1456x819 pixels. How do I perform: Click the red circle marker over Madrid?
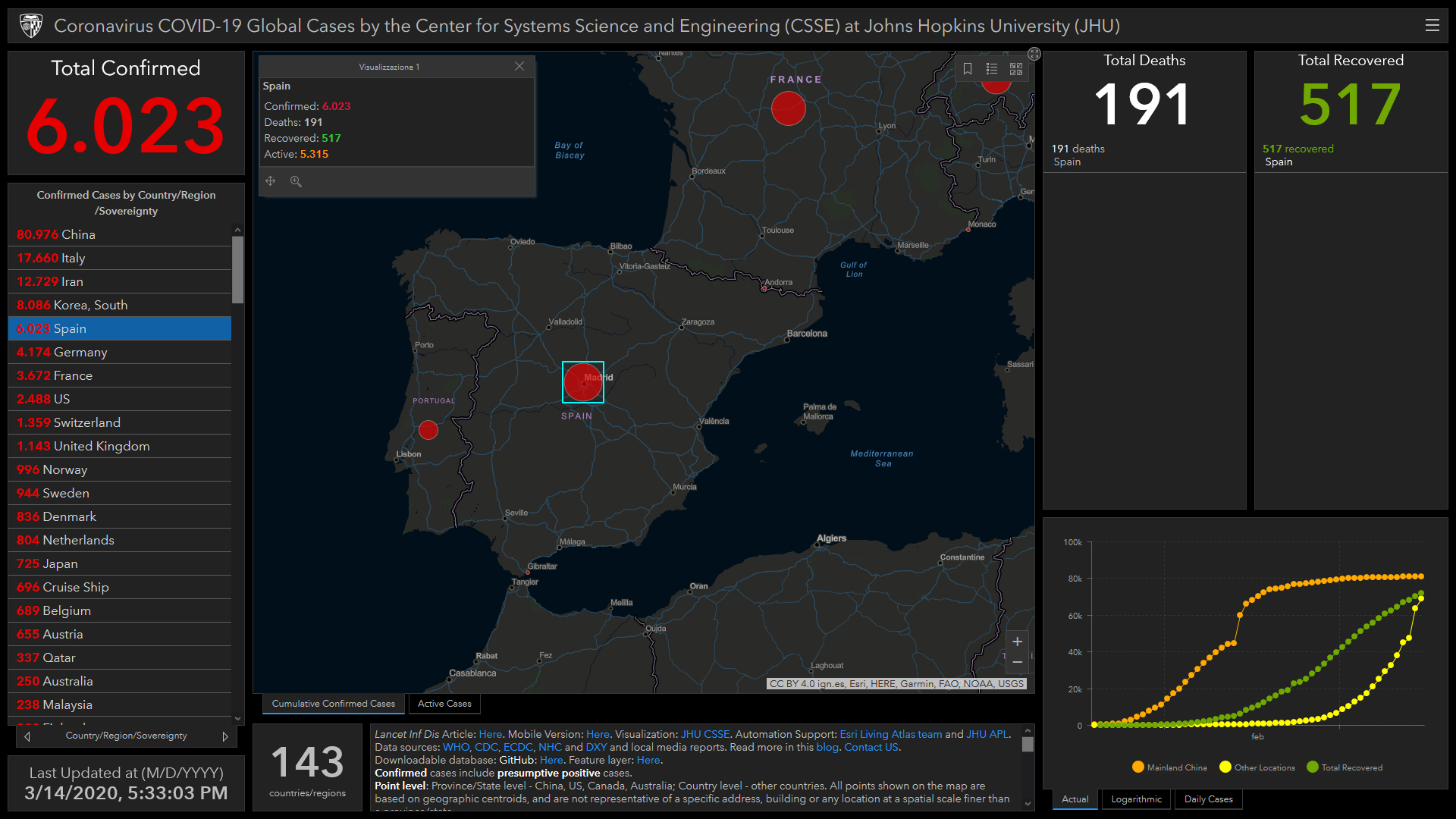(x=582, y=381)
